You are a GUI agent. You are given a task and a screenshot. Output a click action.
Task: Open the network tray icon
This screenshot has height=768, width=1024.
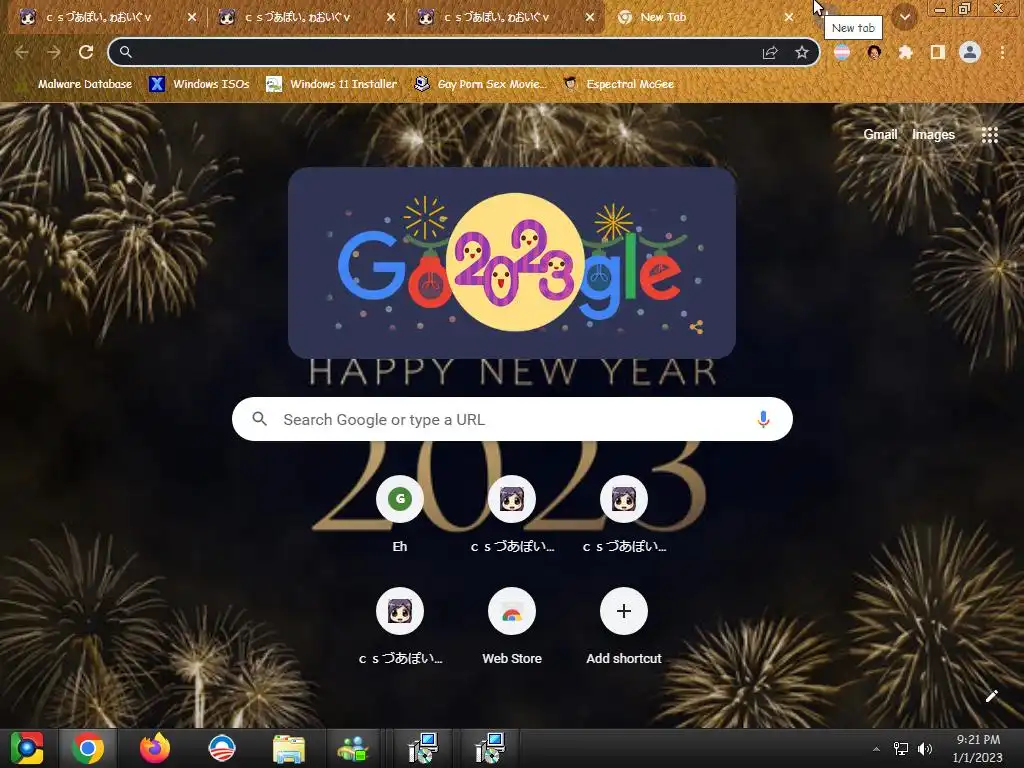click(x=901, y=749)
